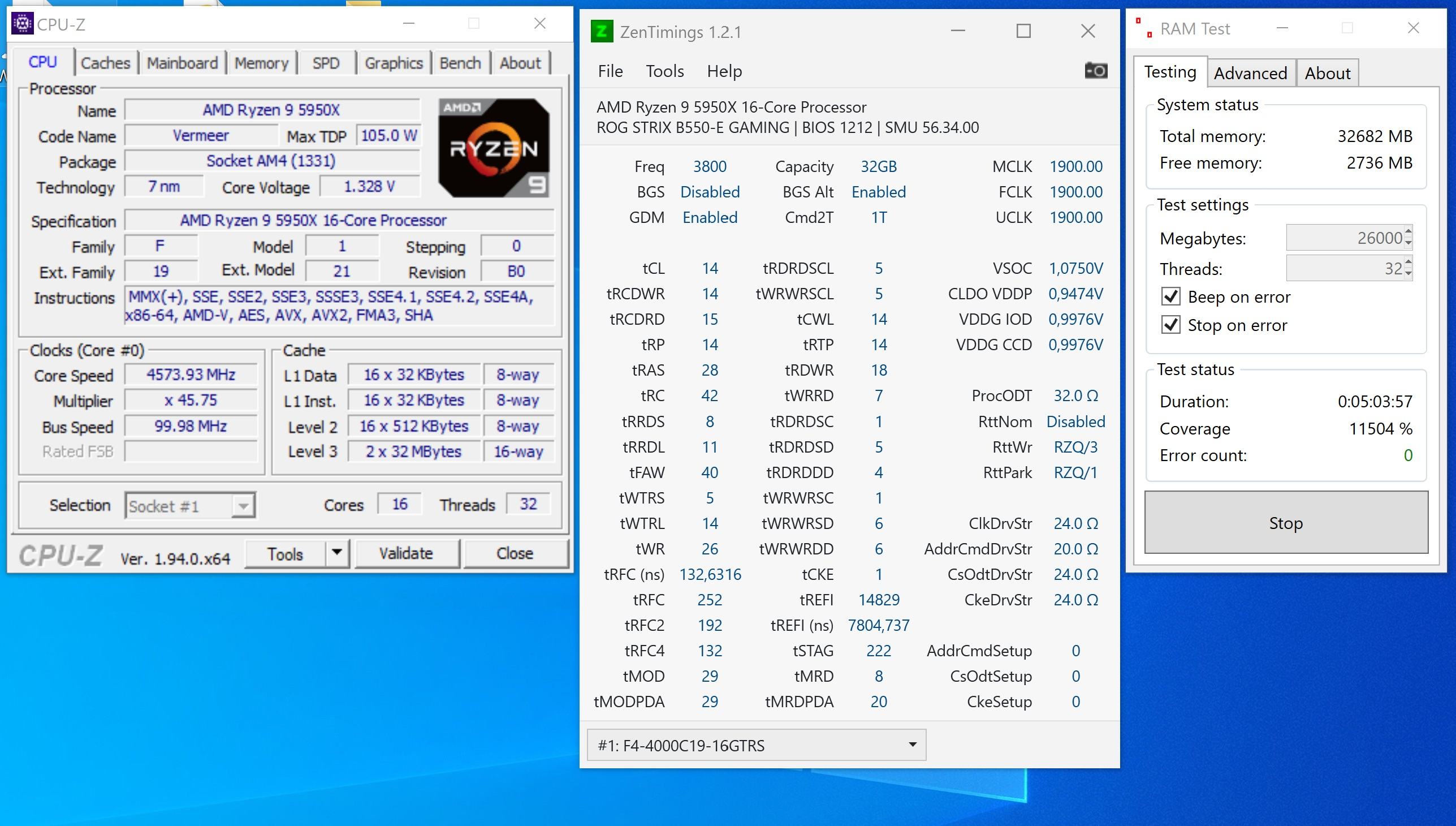
Task: Click the RAM Test title bar icon
Action: (x=1143, y=28)
